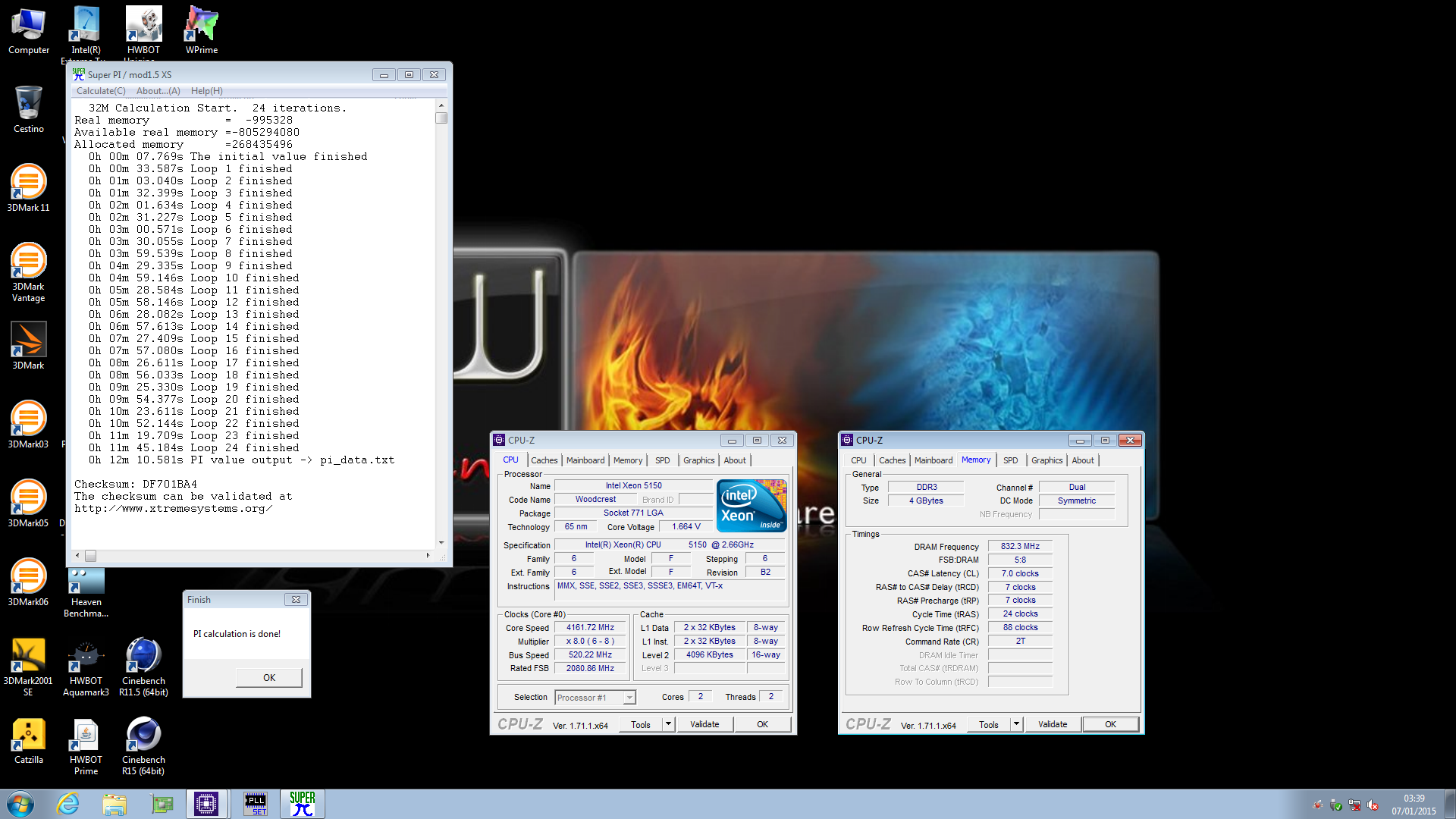Select the PLL SET taskbar button

click(x=256, y=804)
